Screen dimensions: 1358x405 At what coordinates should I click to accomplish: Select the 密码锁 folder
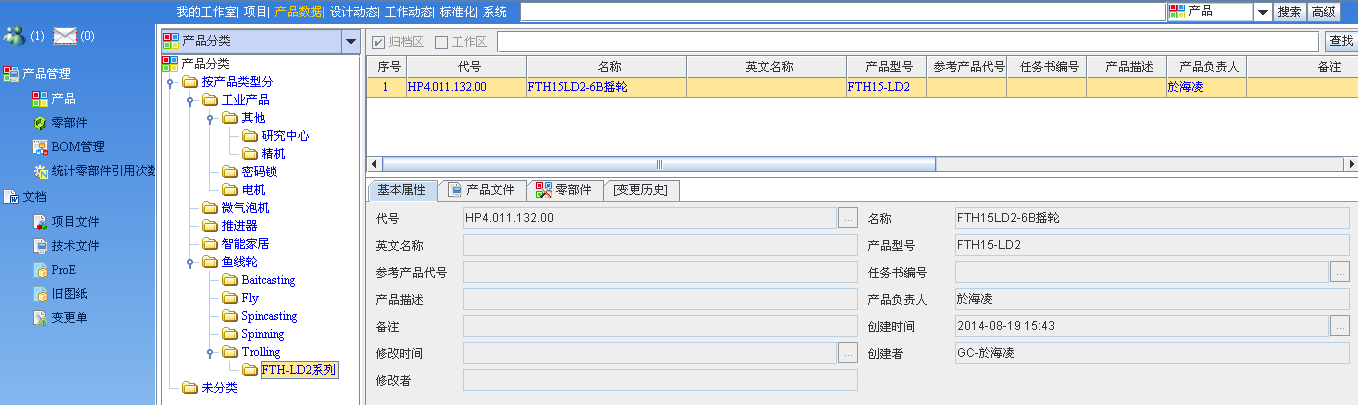[x=259, y=172]
